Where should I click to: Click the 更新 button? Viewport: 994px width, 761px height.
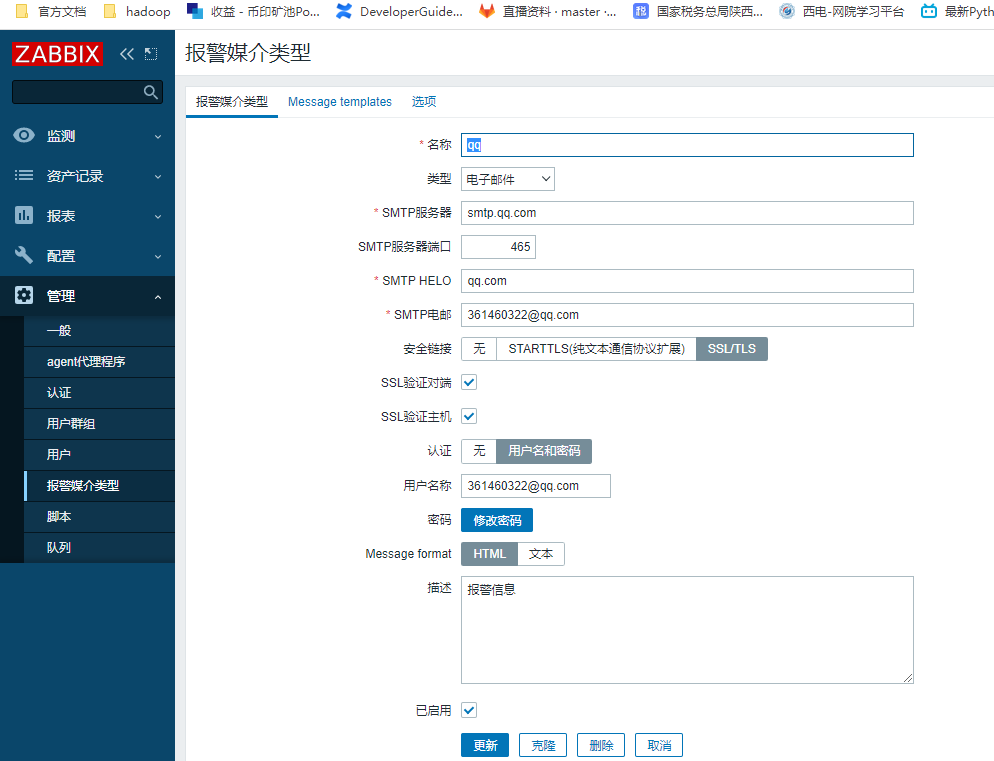(x=485, y=745)
